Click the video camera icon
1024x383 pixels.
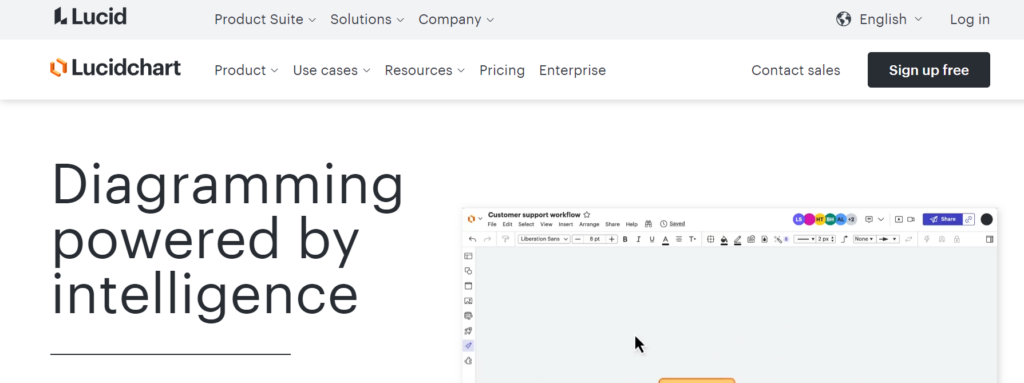tap(911, 219)
